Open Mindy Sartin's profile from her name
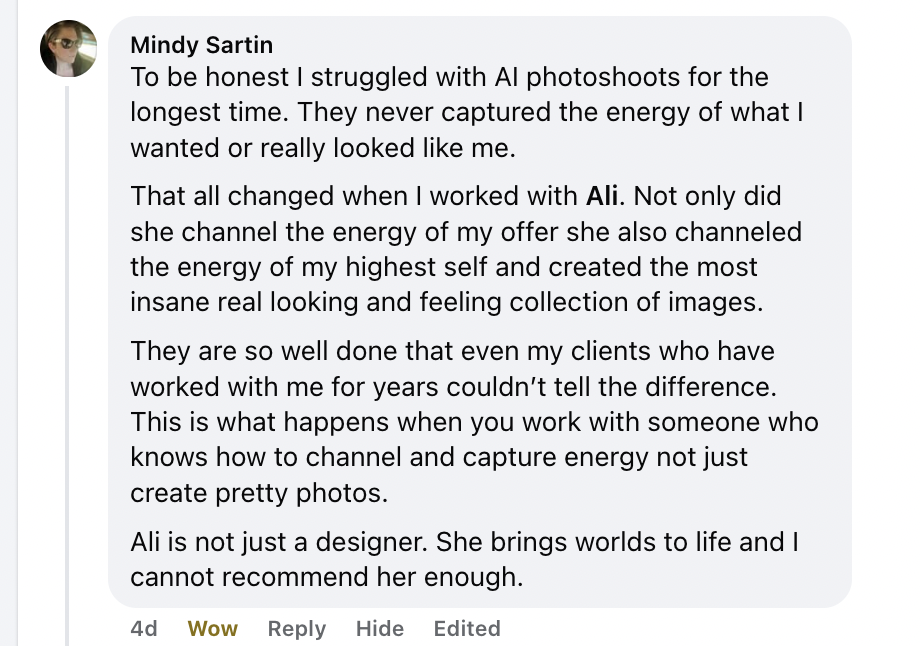The width and height of the screenshot is (920, 646). click(x=201, y=45)
